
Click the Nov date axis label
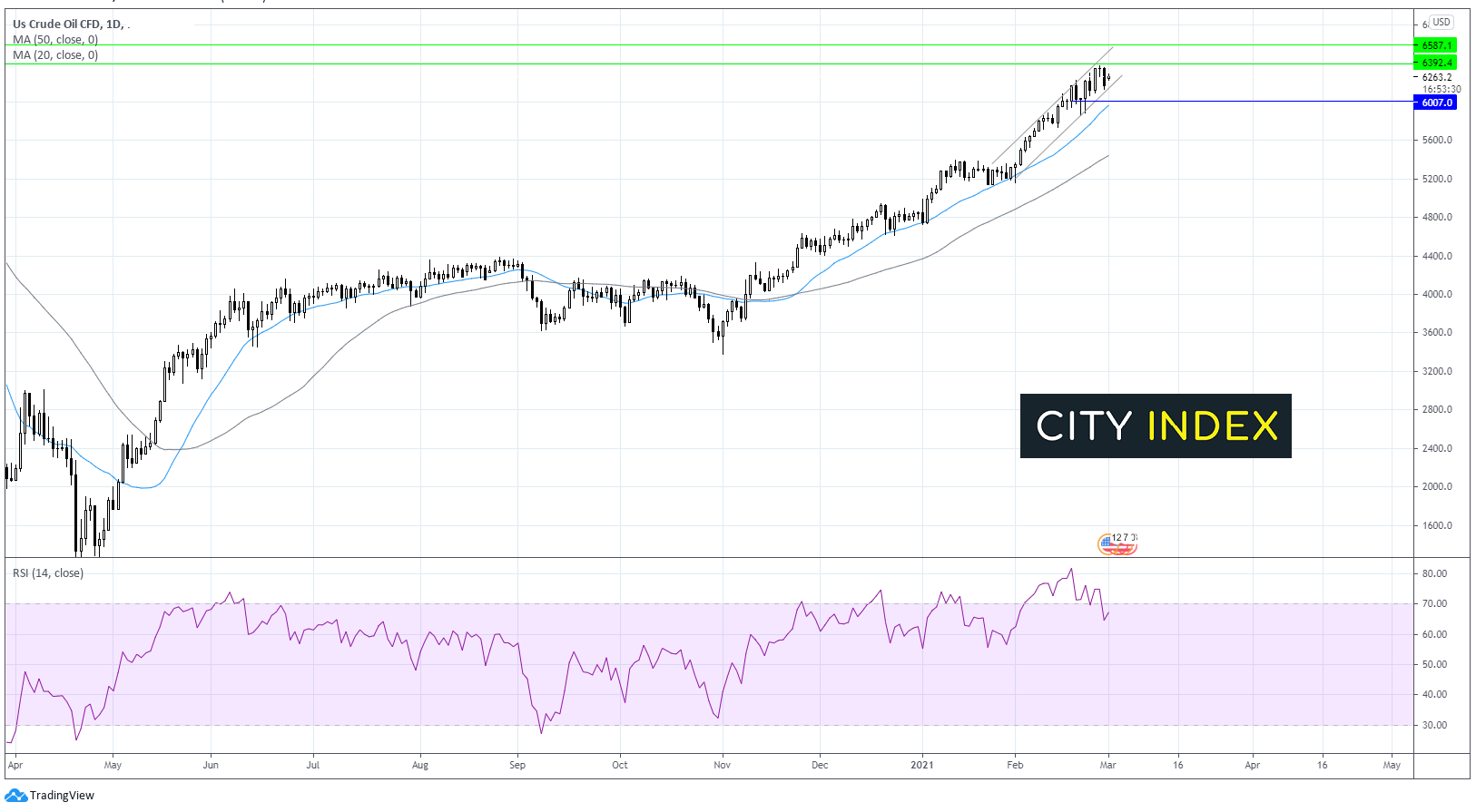tap(722, 765)
